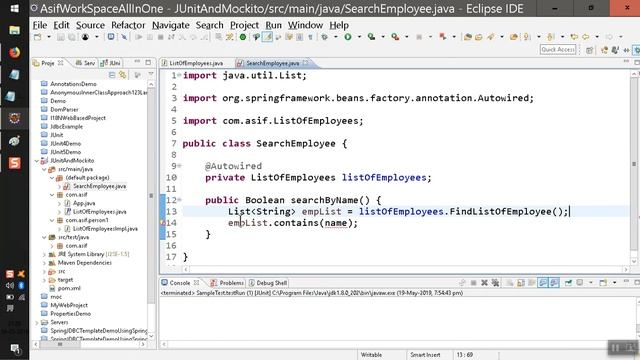
Task: Click the green Spring Boot dashboard icon
Action: pos(243,37)
